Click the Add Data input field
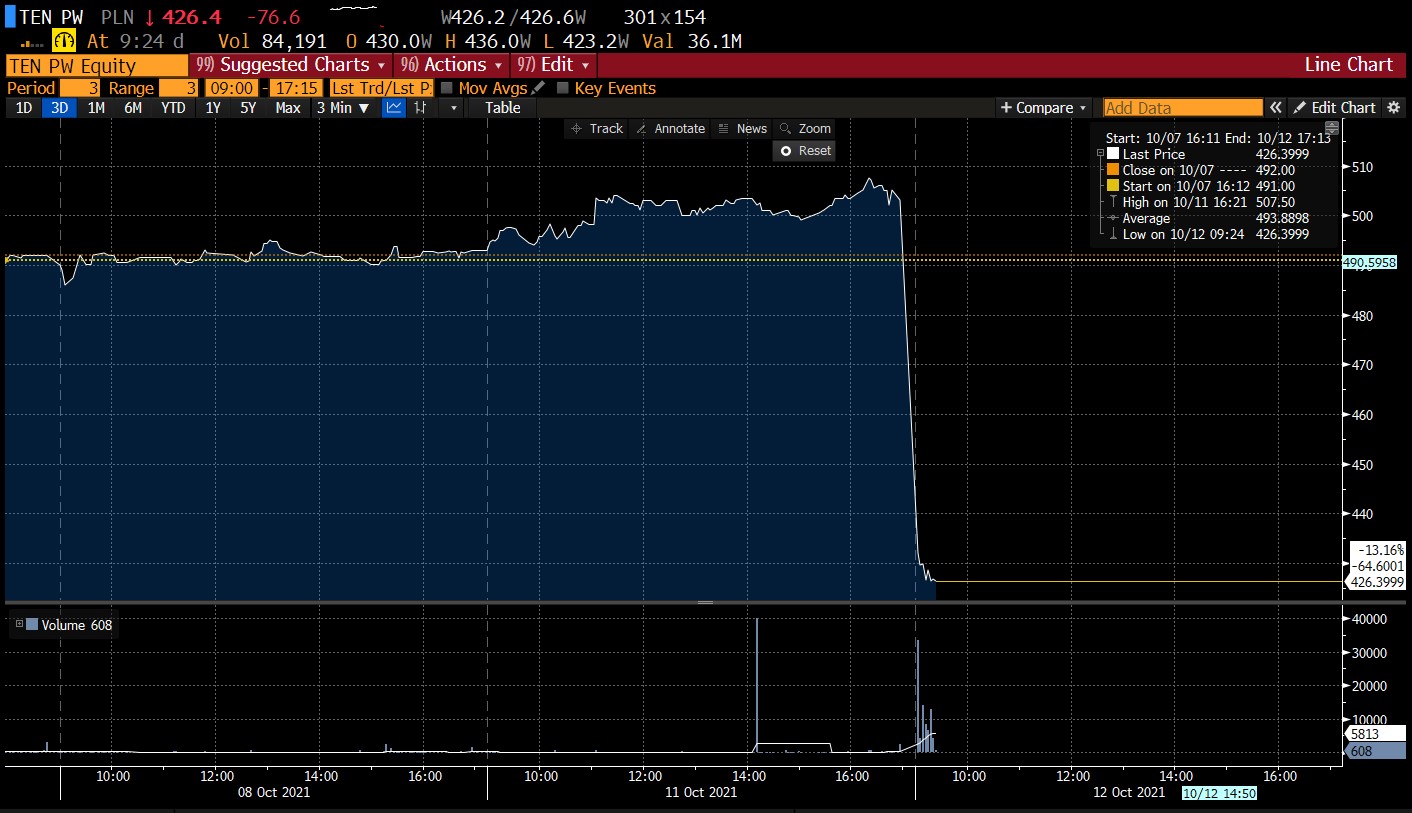 pyautogui.click(x=1183, y=107)
